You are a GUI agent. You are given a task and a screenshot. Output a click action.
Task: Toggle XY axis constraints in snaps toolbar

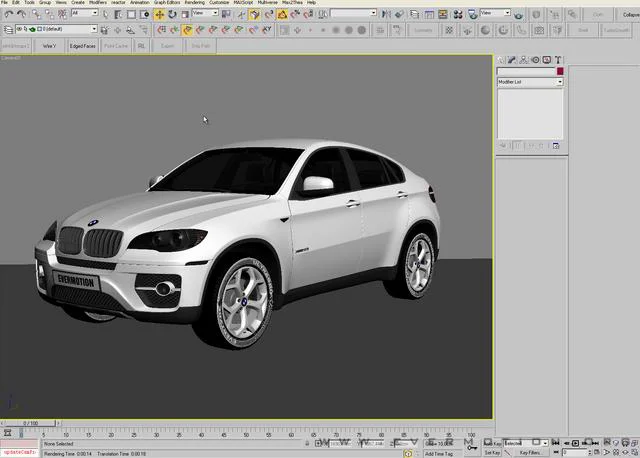pyautogui.click(x=267, y=30)
